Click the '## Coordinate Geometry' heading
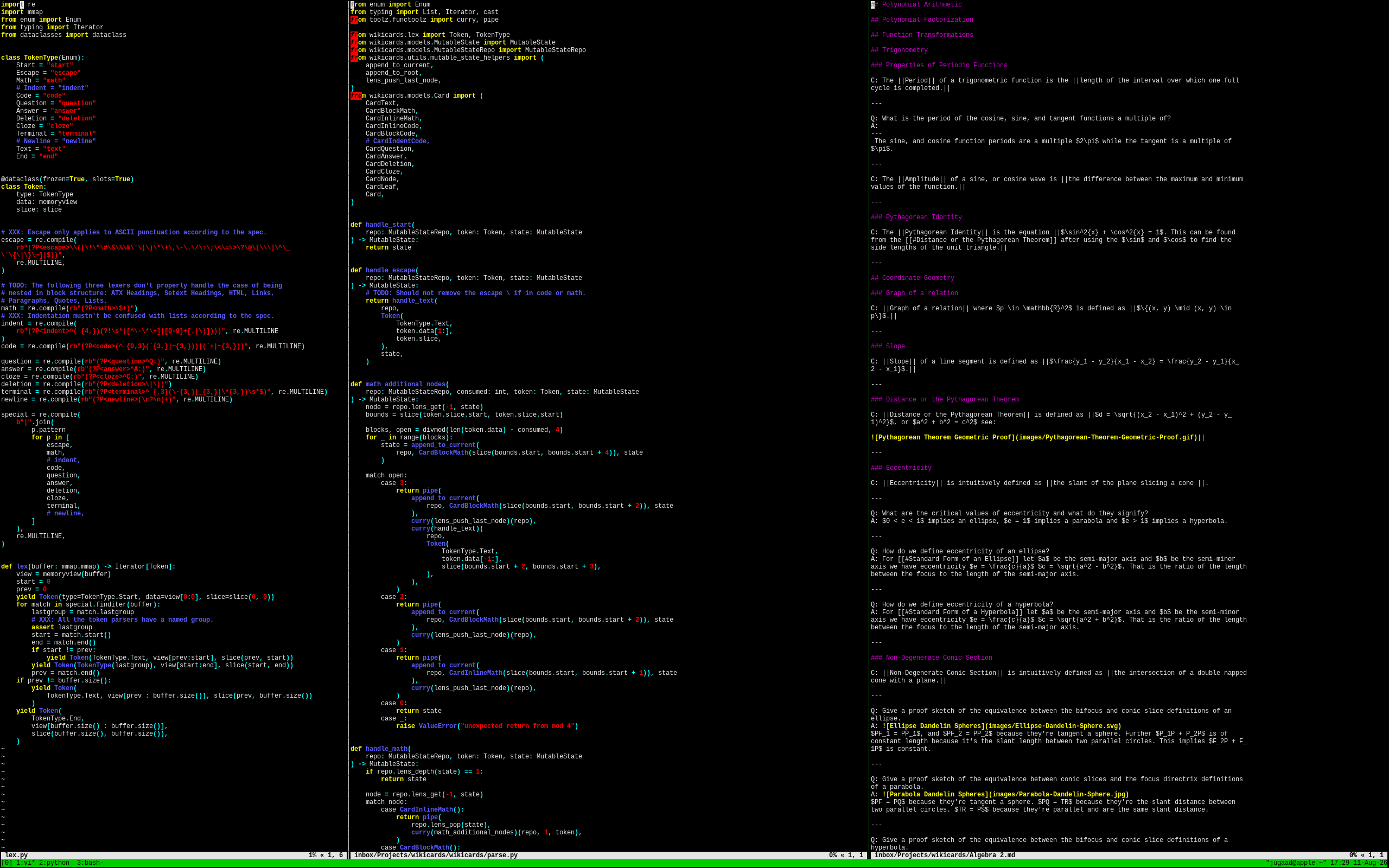Screen dimensions: 1389x868 [913, 278]
